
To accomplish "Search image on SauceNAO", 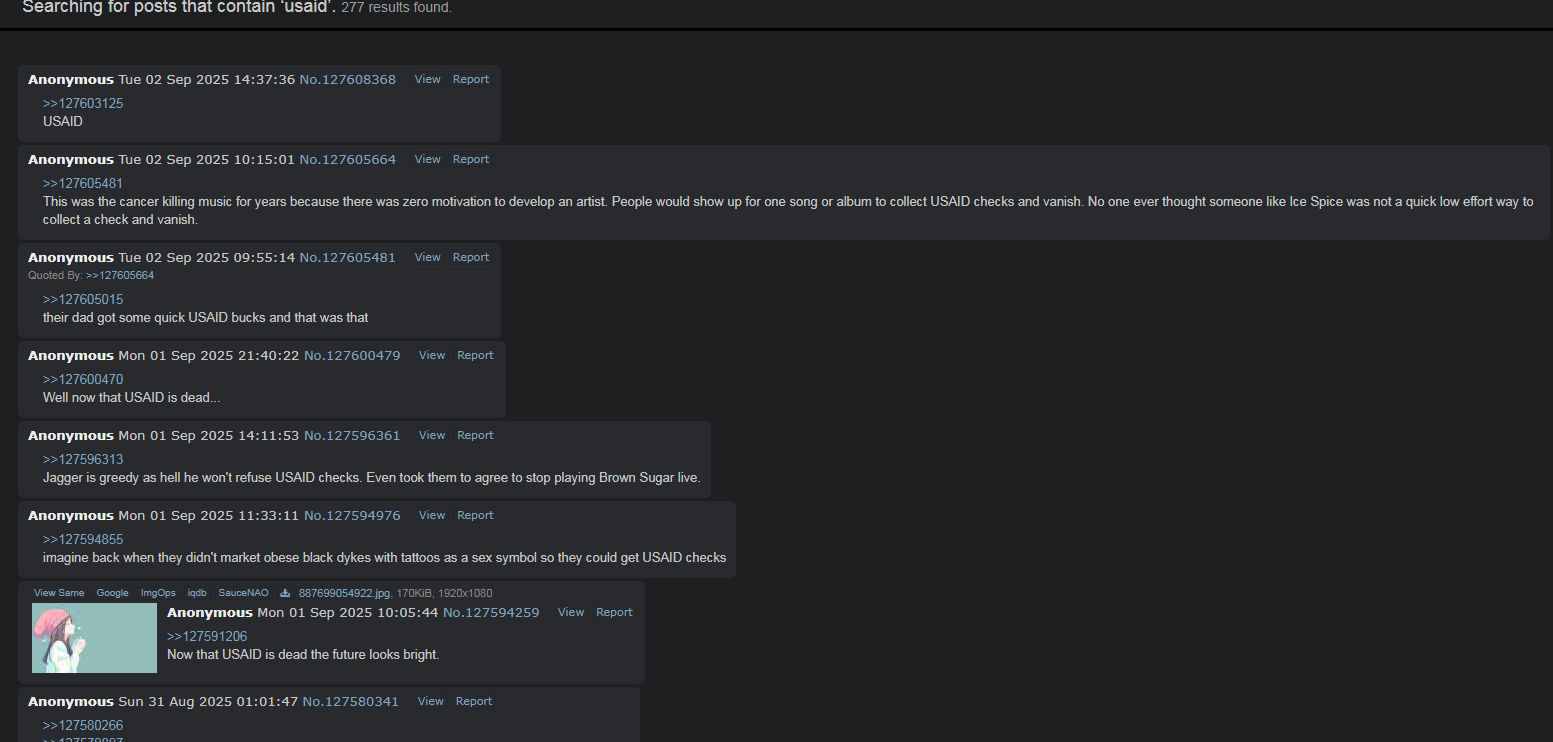I will coord(244,593).
